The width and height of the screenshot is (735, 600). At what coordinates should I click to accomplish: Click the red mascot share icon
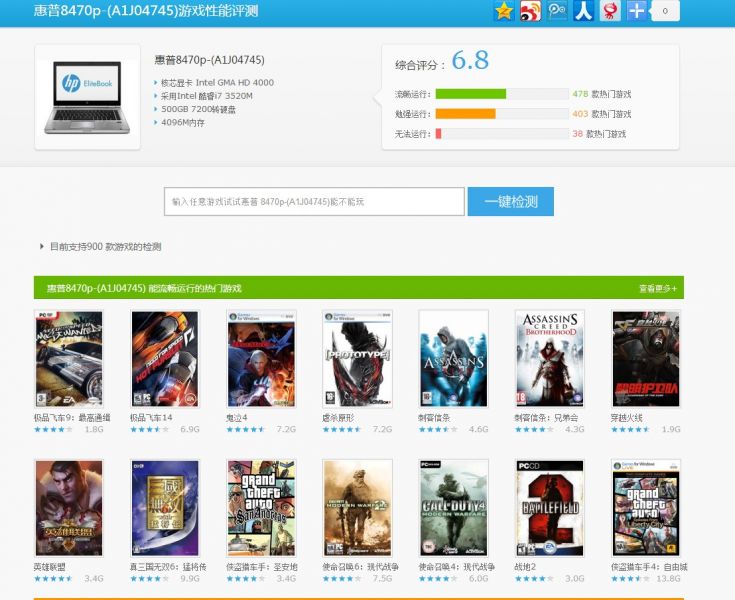(x=610, y=10)
